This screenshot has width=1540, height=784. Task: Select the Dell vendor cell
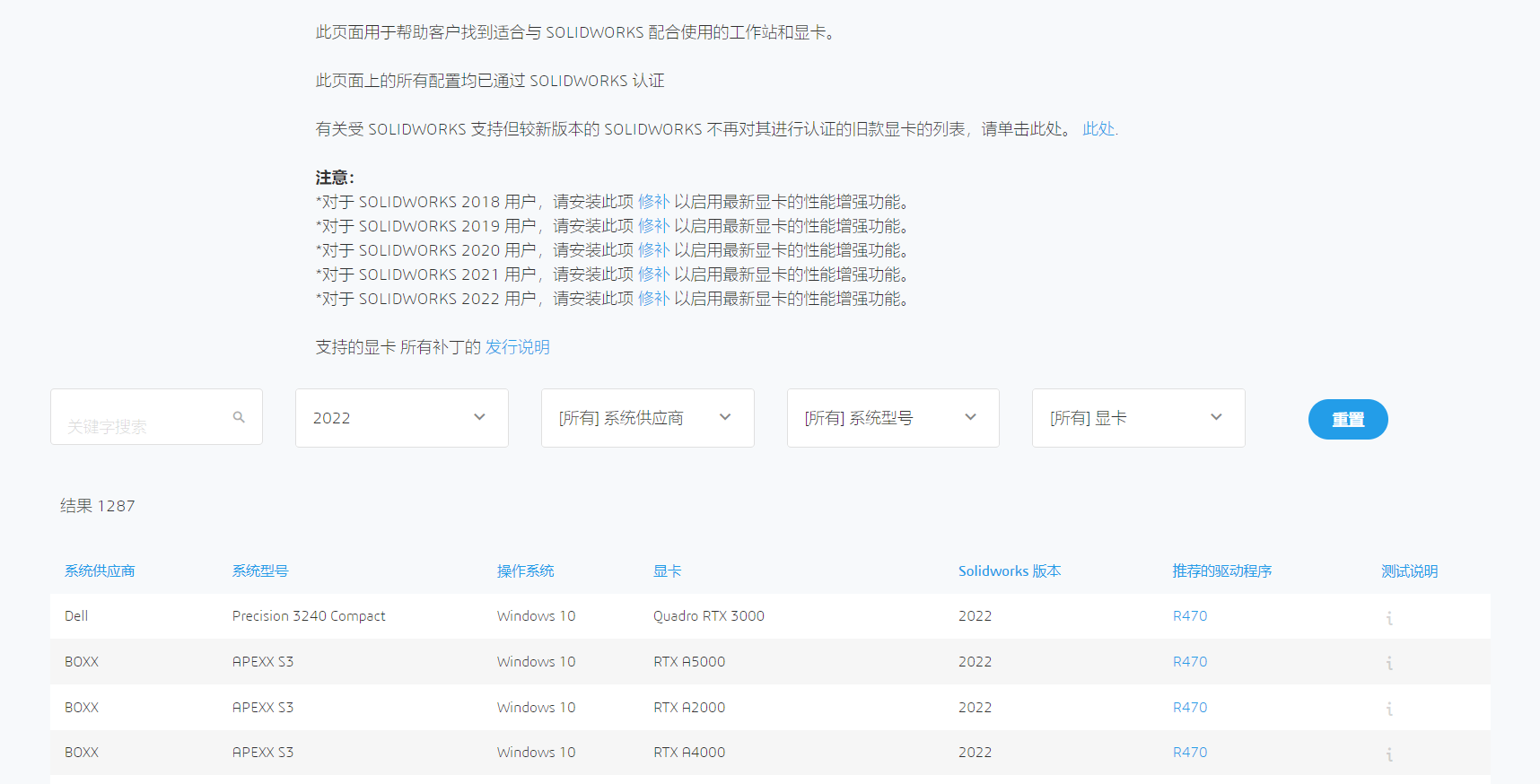click(x=76, y=616)
